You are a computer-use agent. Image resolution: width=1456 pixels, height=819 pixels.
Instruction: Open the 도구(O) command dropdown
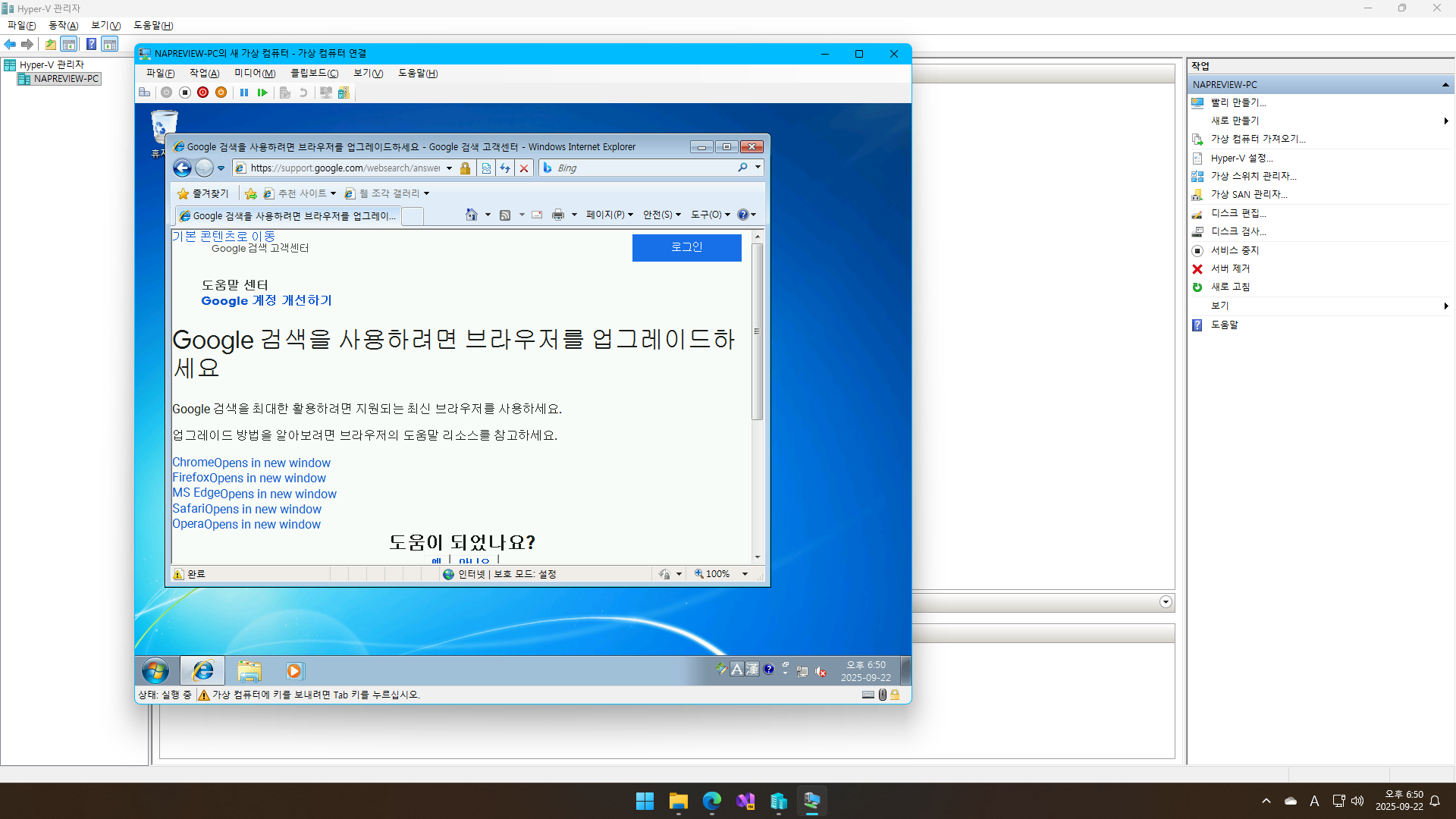click(711, 215)
